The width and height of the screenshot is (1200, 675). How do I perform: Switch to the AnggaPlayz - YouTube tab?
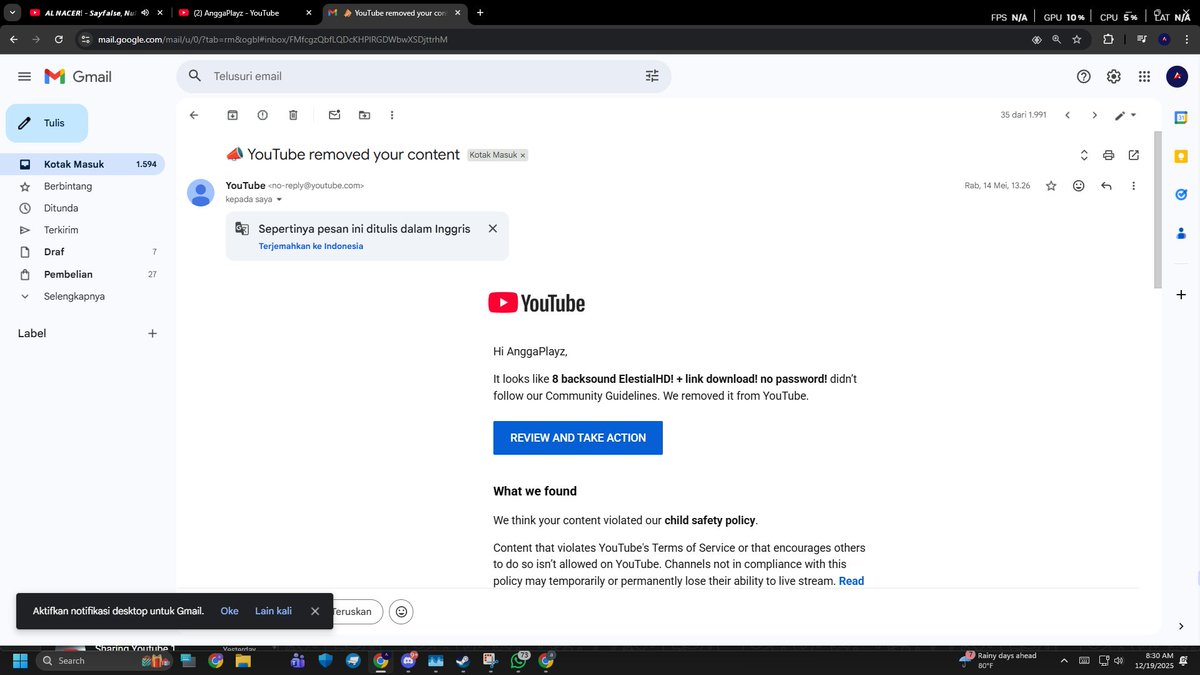click(246, 13)
